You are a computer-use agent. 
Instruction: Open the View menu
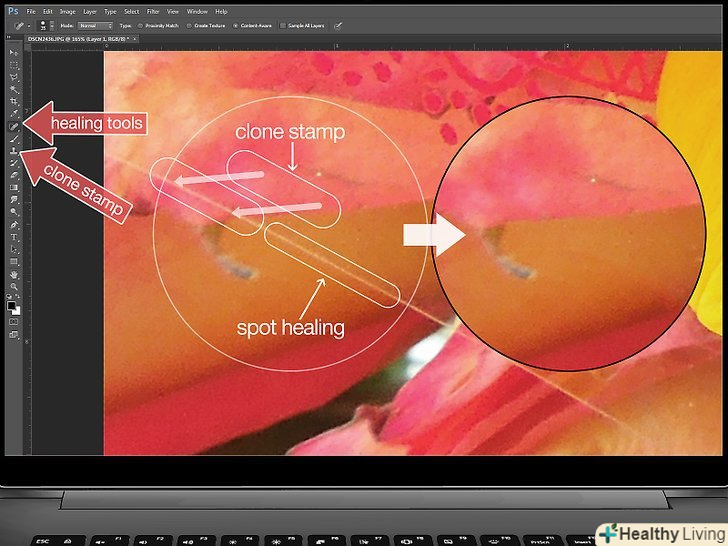click(173, 11)
